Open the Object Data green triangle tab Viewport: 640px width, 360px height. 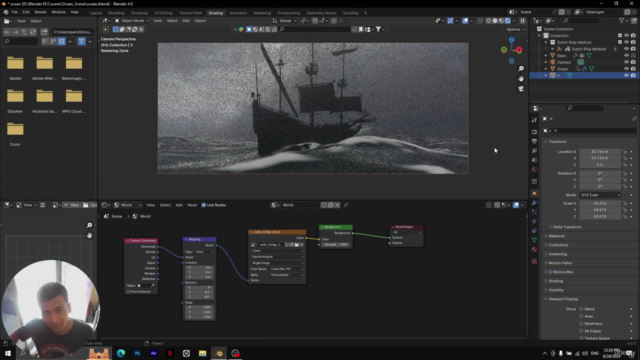(x=534, y=240)
